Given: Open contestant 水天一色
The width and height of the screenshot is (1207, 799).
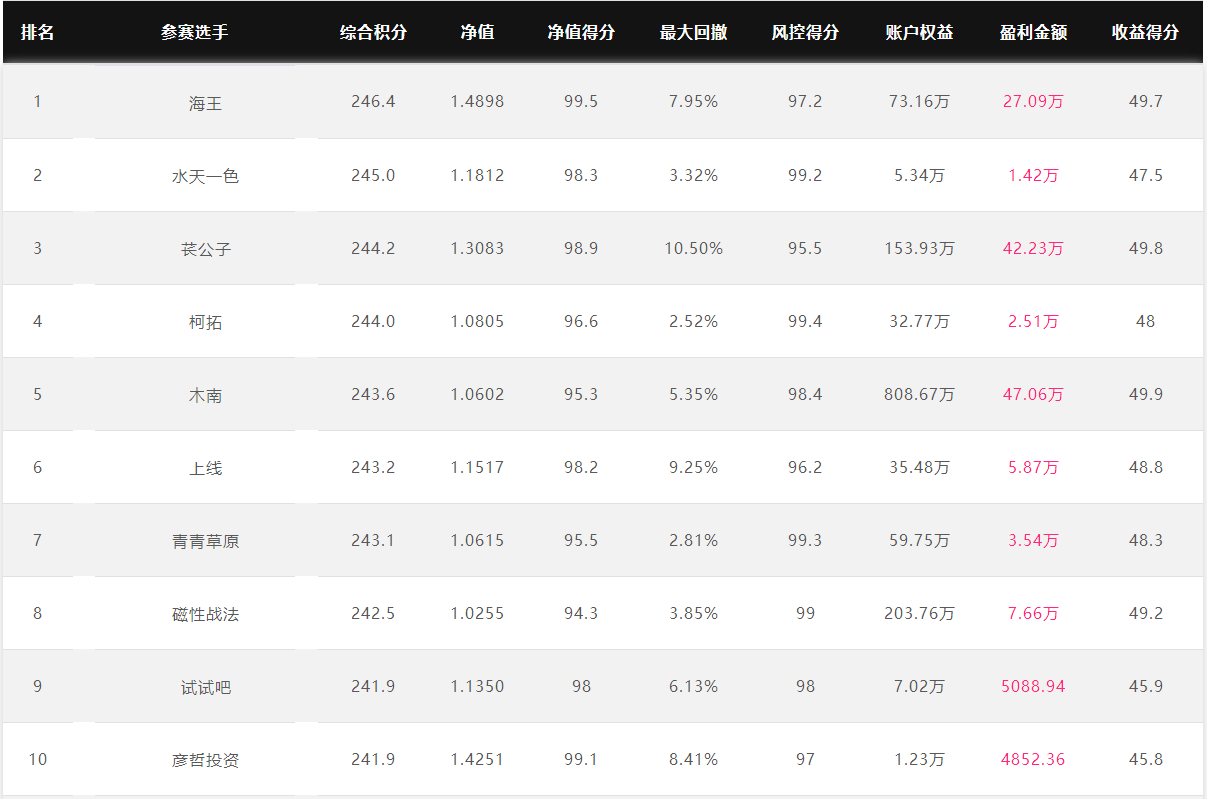Looking at the screenshot, I should 205,176.
